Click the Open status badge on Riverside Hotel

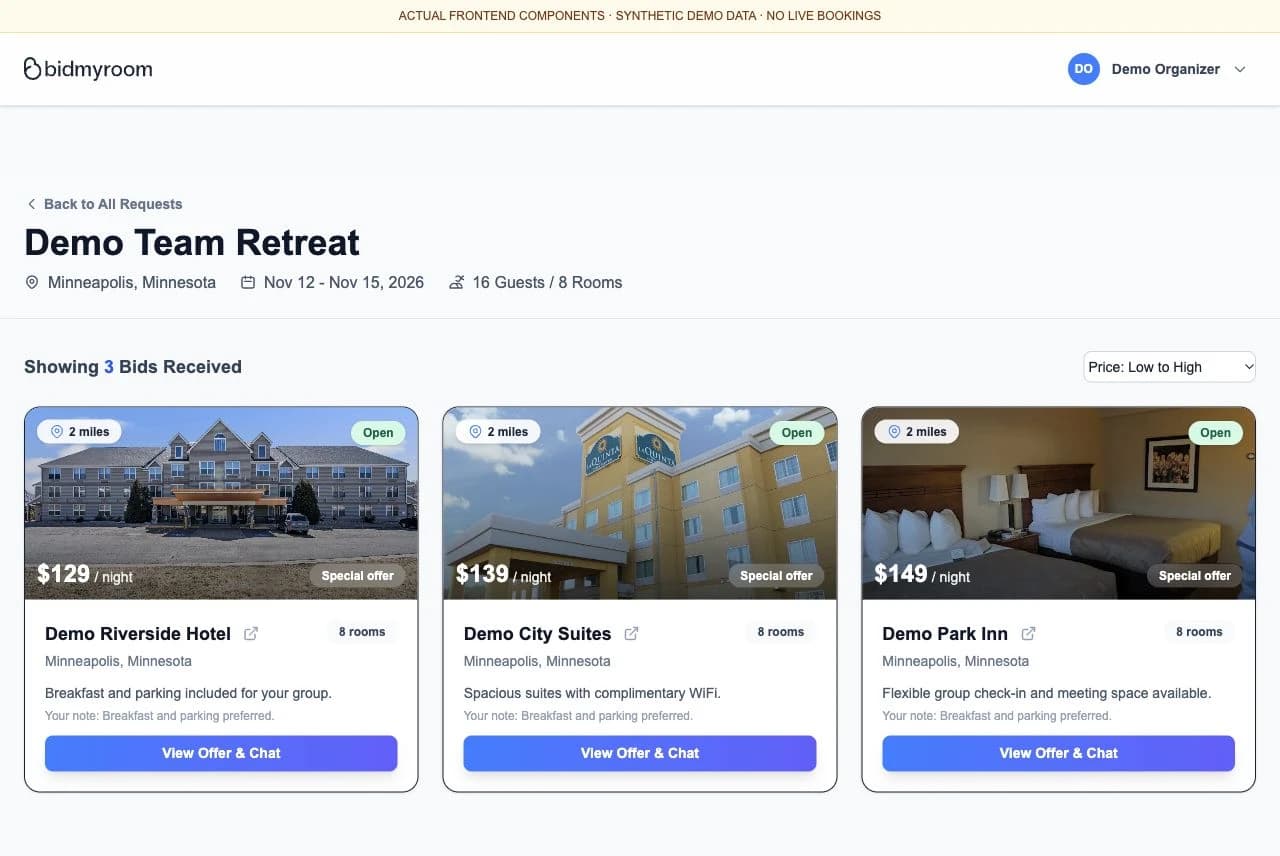pos(378,433)
